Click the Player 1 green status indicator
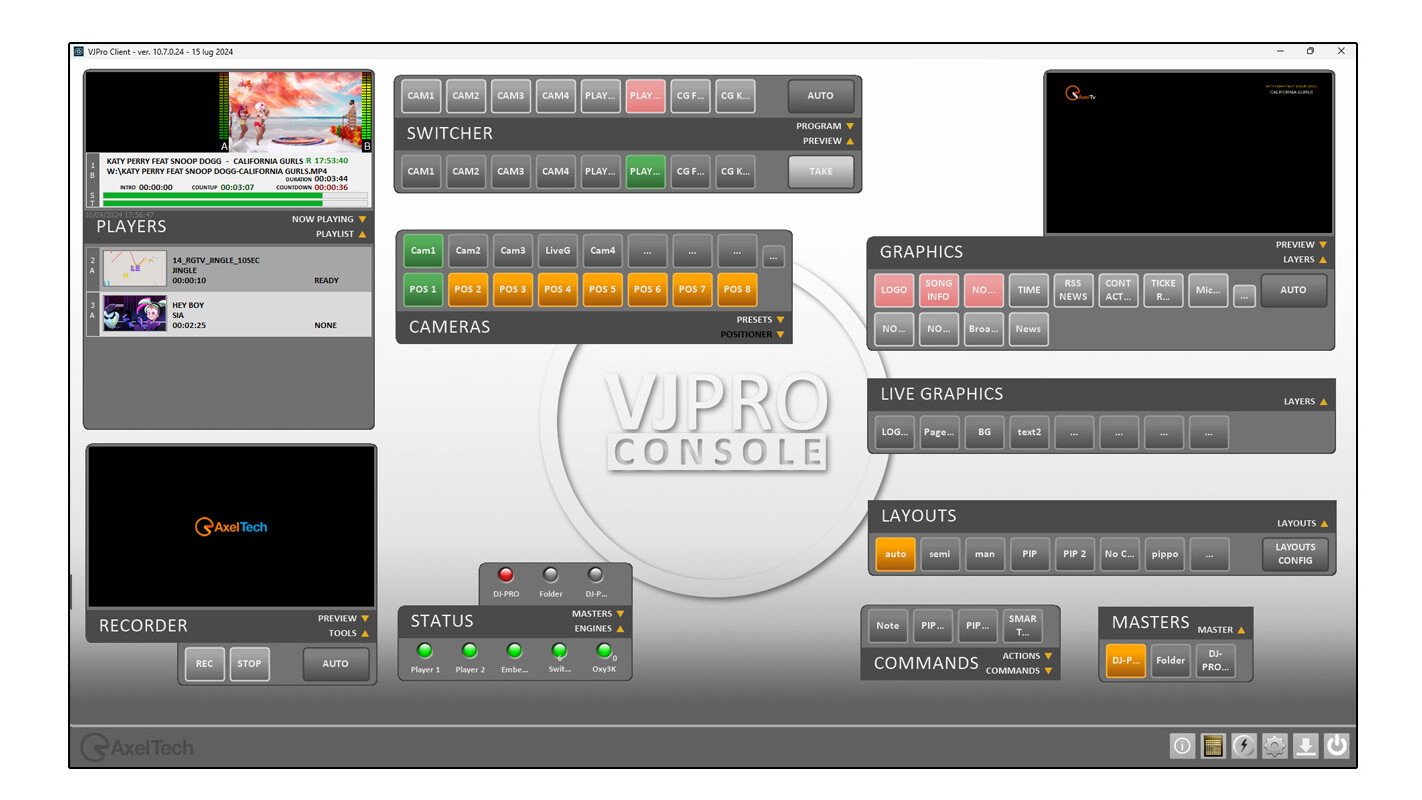Image resolution: width=1422 pixels, height=800 pixels. pyautogui.click(x=425, y=651)
